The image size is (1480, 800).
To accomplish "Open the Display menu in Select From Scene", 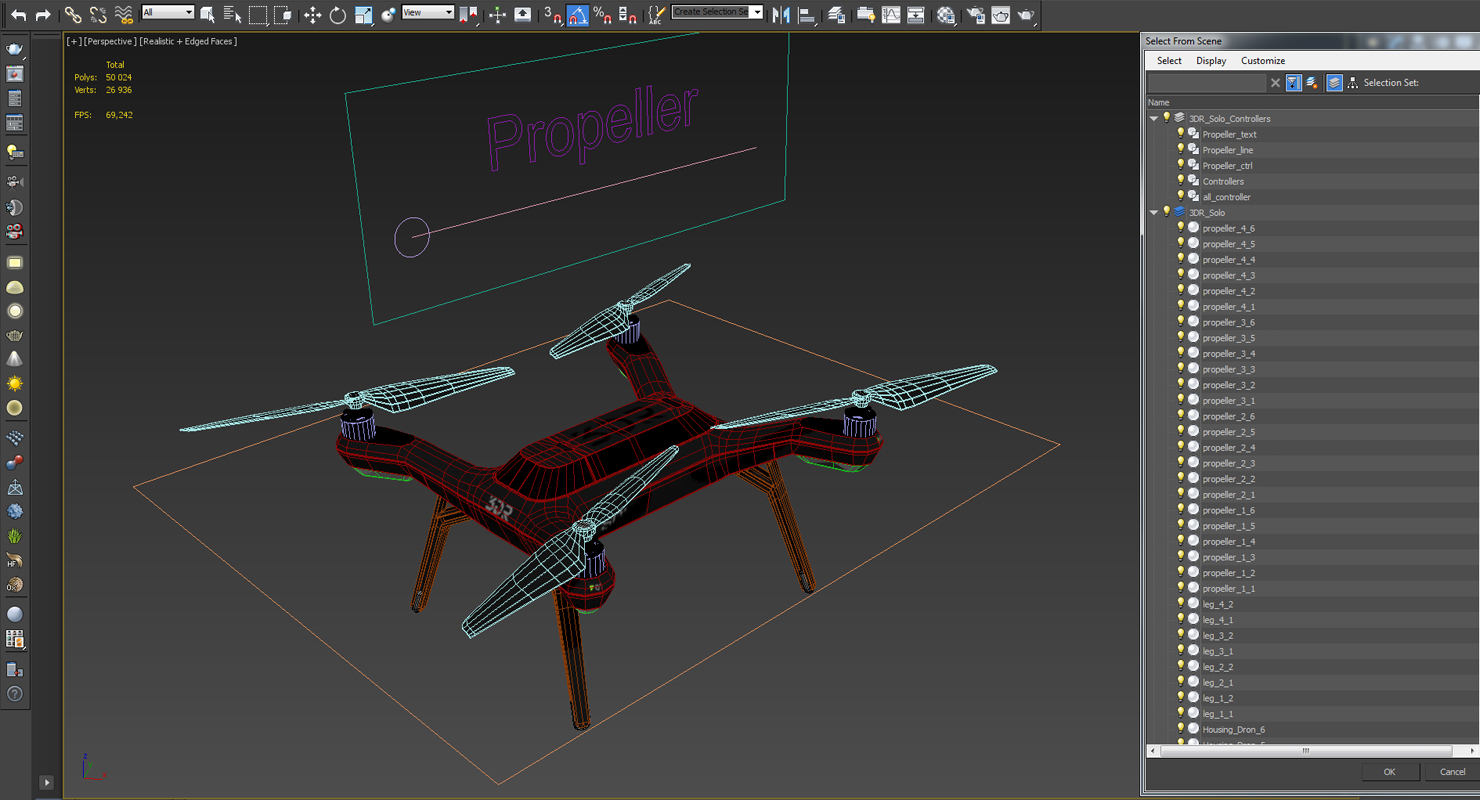I will 1211,61.
